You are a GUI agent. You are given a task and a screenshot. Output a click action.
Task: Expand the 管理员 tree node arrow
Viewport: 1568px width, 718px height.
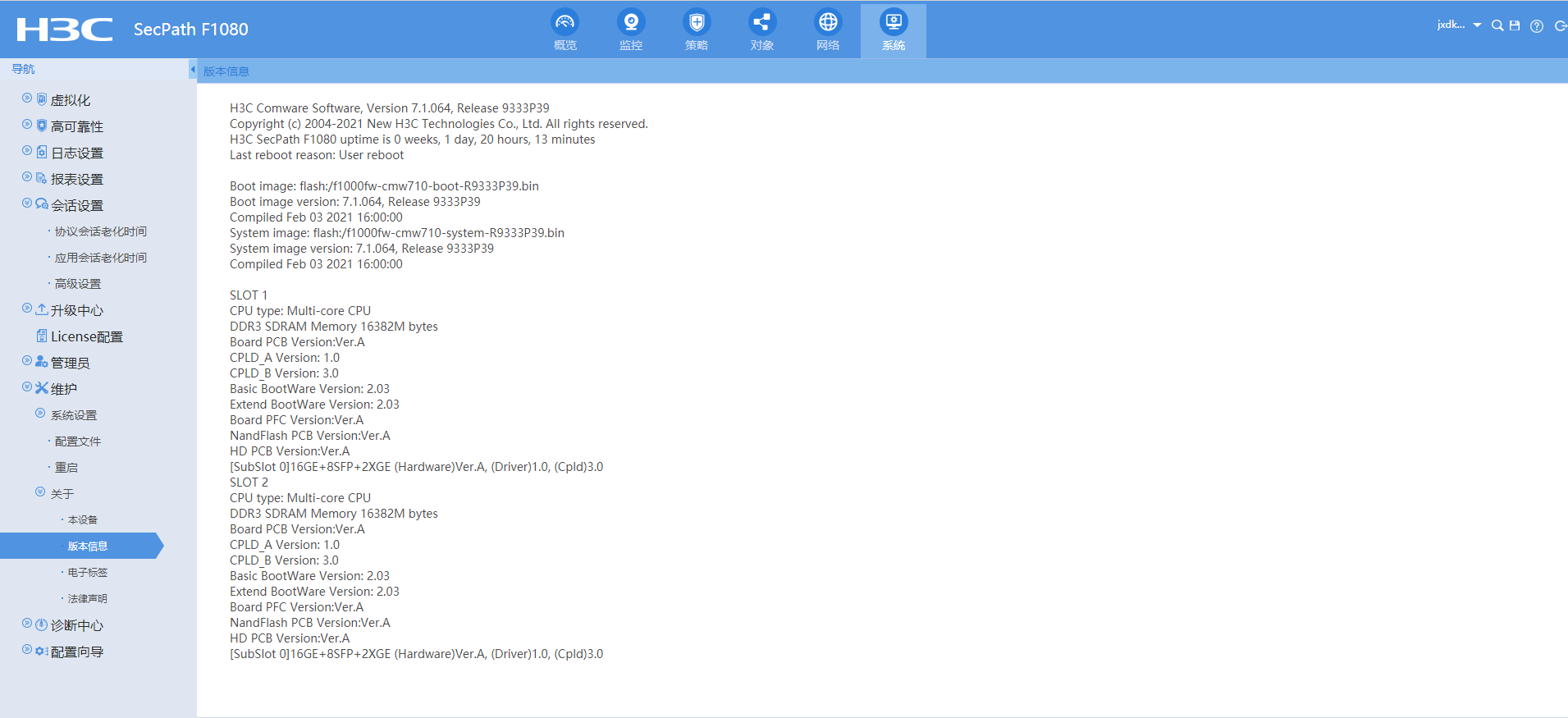27,361
